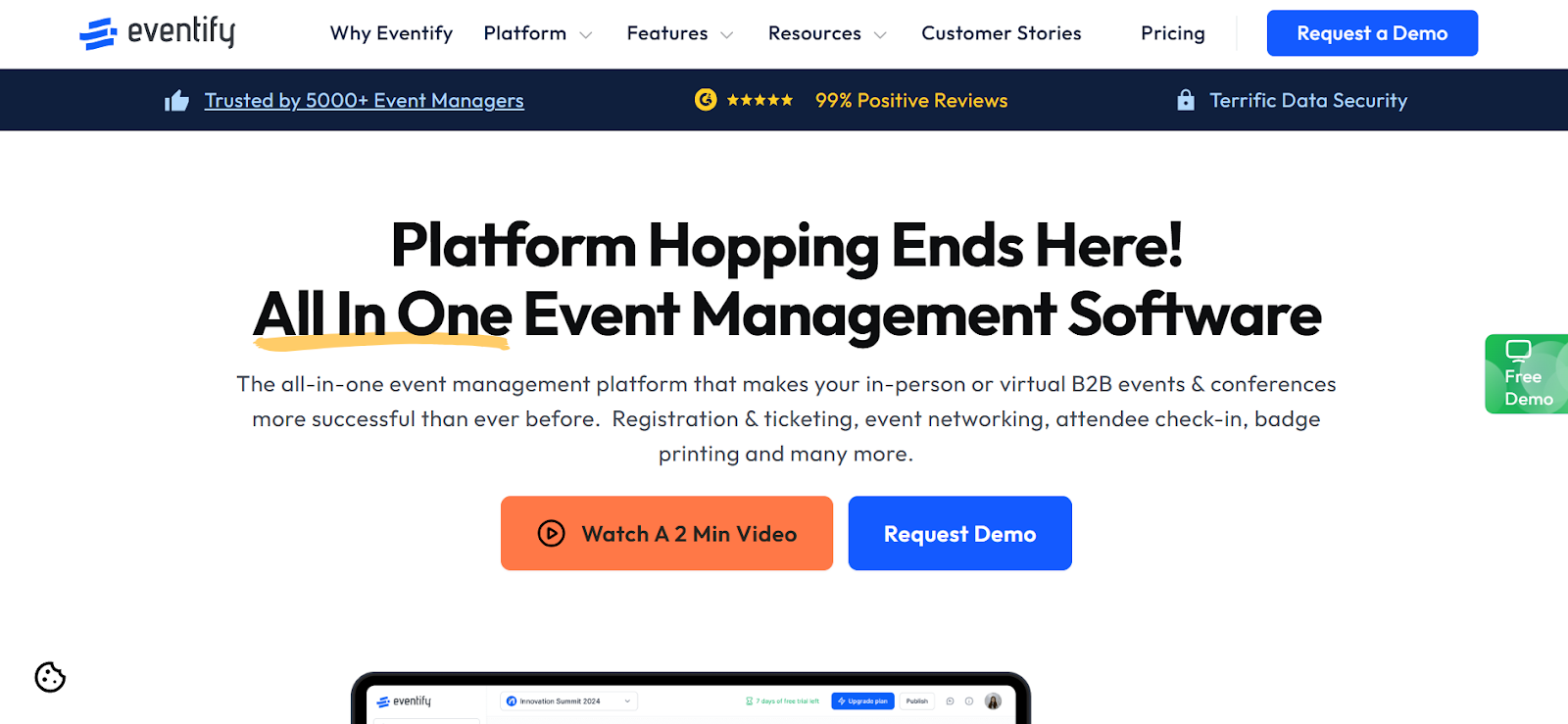This screenshot has width=1568, height=724.
Task: Expand the Features menu chevron
Action: pos(727,35)
